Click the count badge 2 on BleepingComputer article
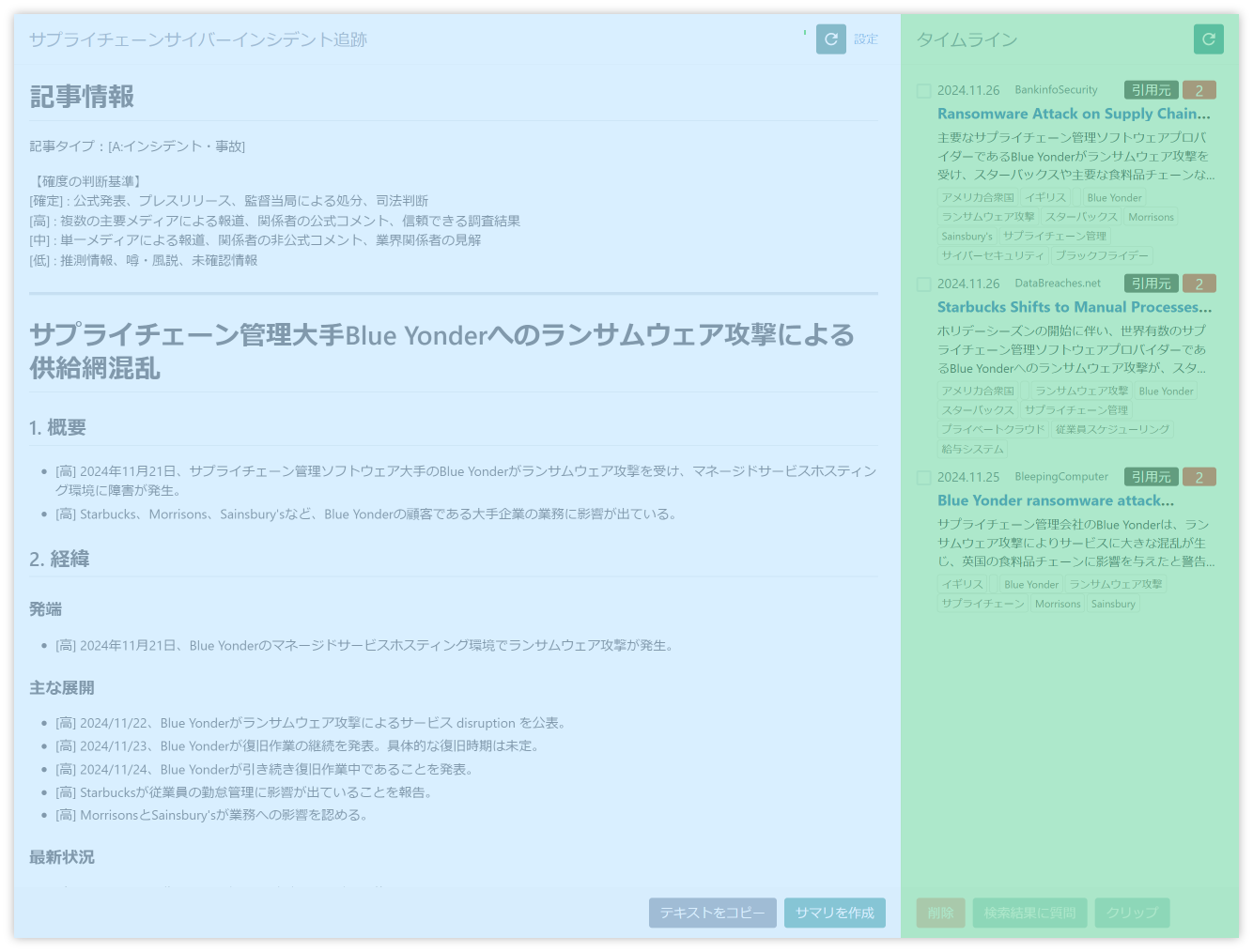 coord(1199,477)
